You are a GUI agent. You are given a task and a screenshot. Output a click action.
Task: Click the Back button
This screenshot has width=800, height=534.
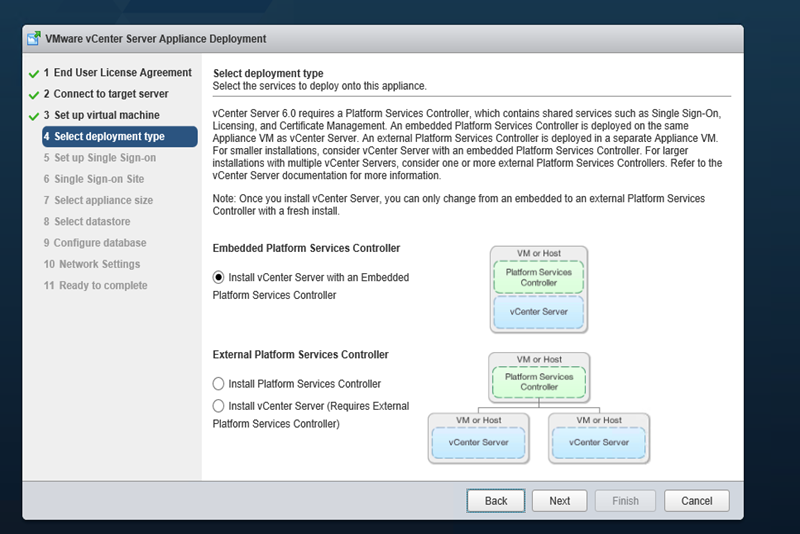[495, 501]
